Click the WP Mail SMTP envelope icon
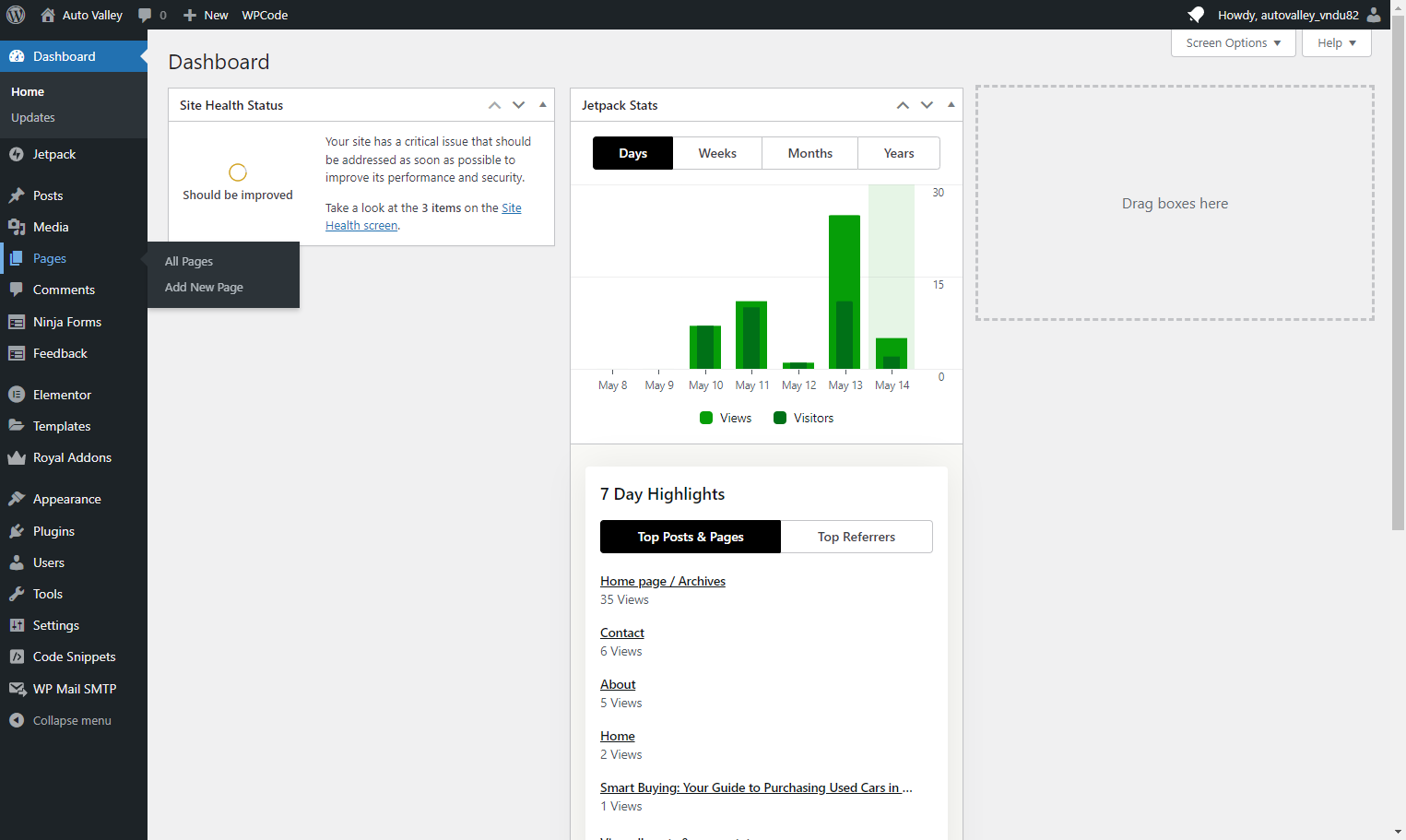Image resolution: width=1406 pixels, height=840 pixels. point(17,689)
